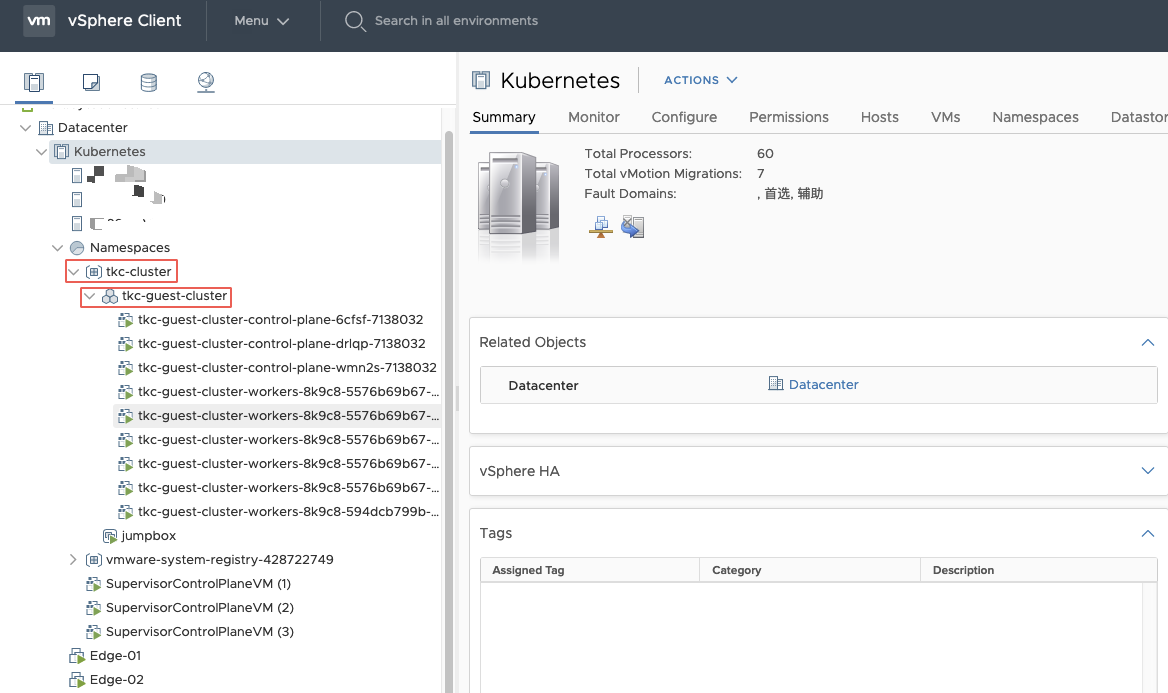
Task: Collapse the Namespaces tree node
Action: coord(57,247)
